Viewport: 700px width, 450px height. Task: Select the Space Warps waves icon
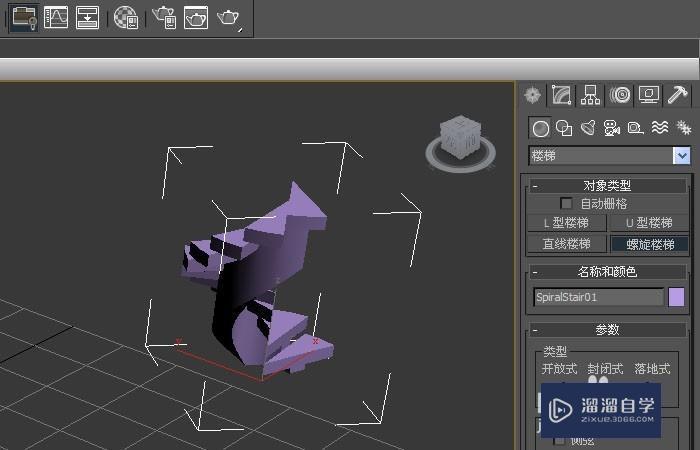click(659, 128)
